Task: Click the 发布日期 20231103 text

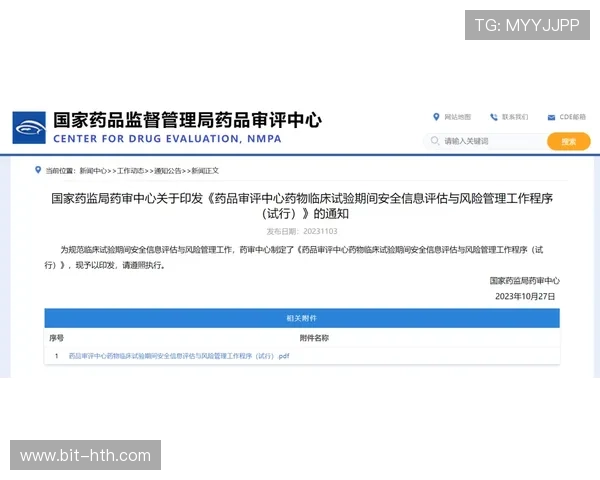Action: pos(302,231)
